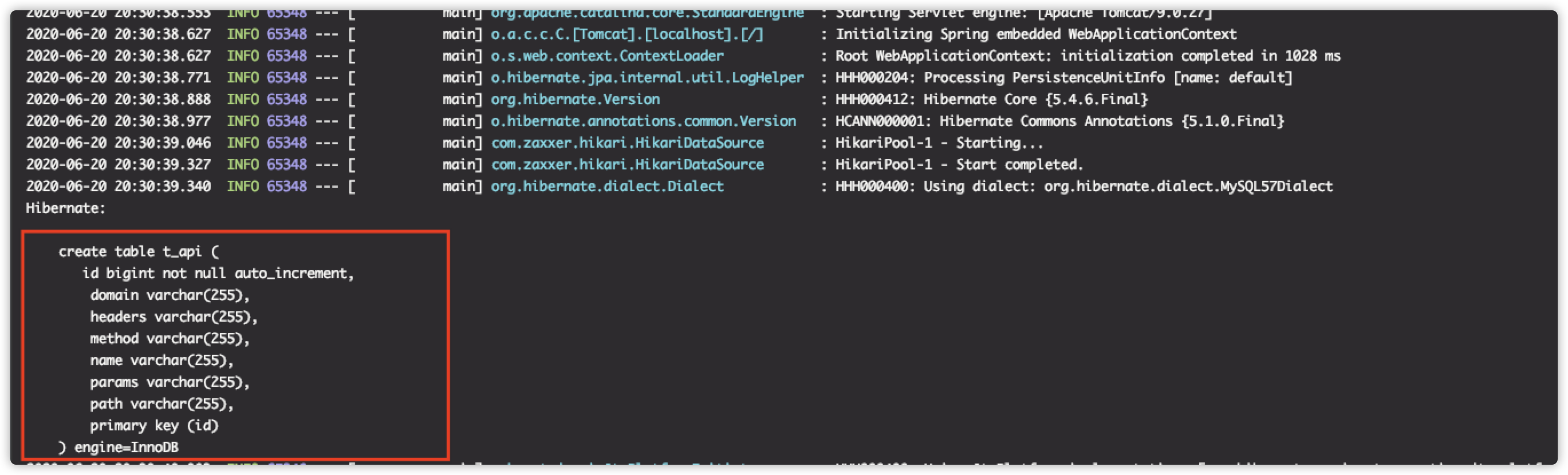Click the "id bigint not null auto_increment" line
This screenshot has height=475, width=1568.
pos(218,274)
